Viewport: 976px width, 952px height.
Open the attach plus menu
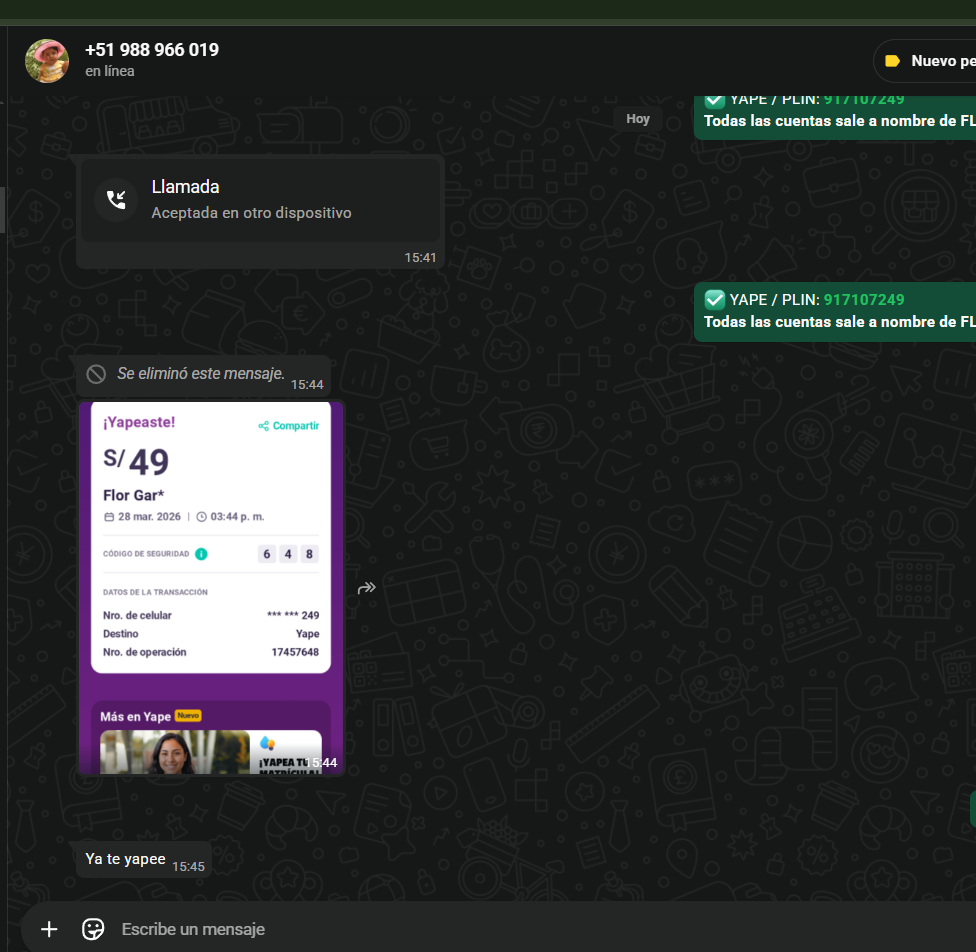click(49, 929)
